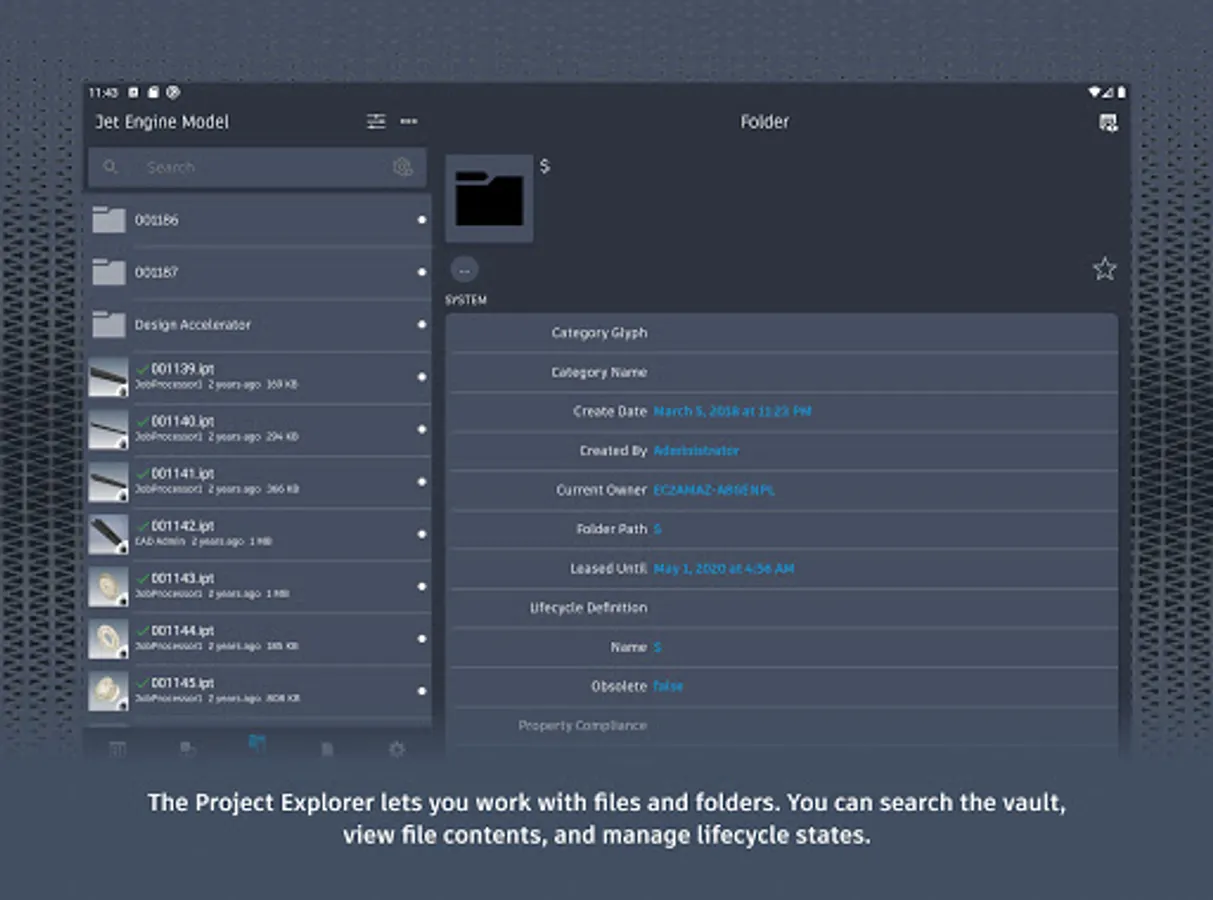This screenshot has height=900, width=1213.
Task: Click the top-right folder action icon
Action: pyautogui.click(x=1107, y=122)
